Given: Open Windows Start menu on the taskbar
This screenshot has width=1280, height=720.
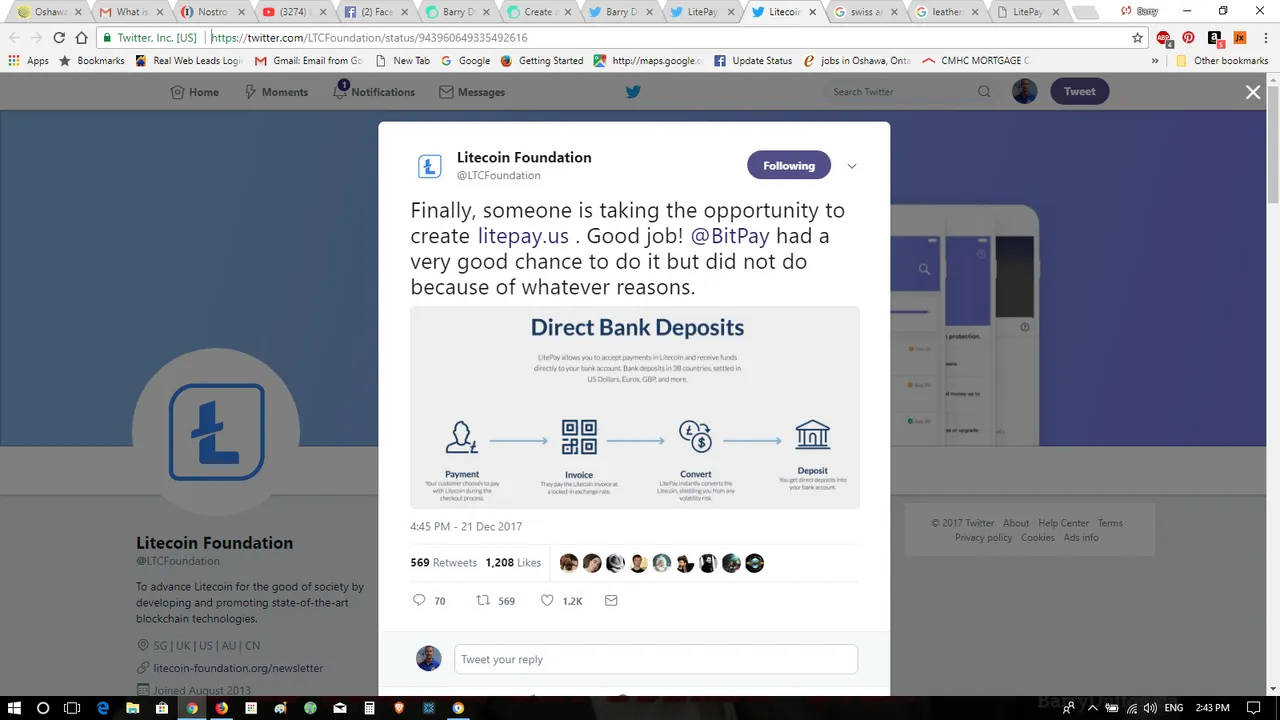Looking at the screenshot, I should click(x=14, y=707).
